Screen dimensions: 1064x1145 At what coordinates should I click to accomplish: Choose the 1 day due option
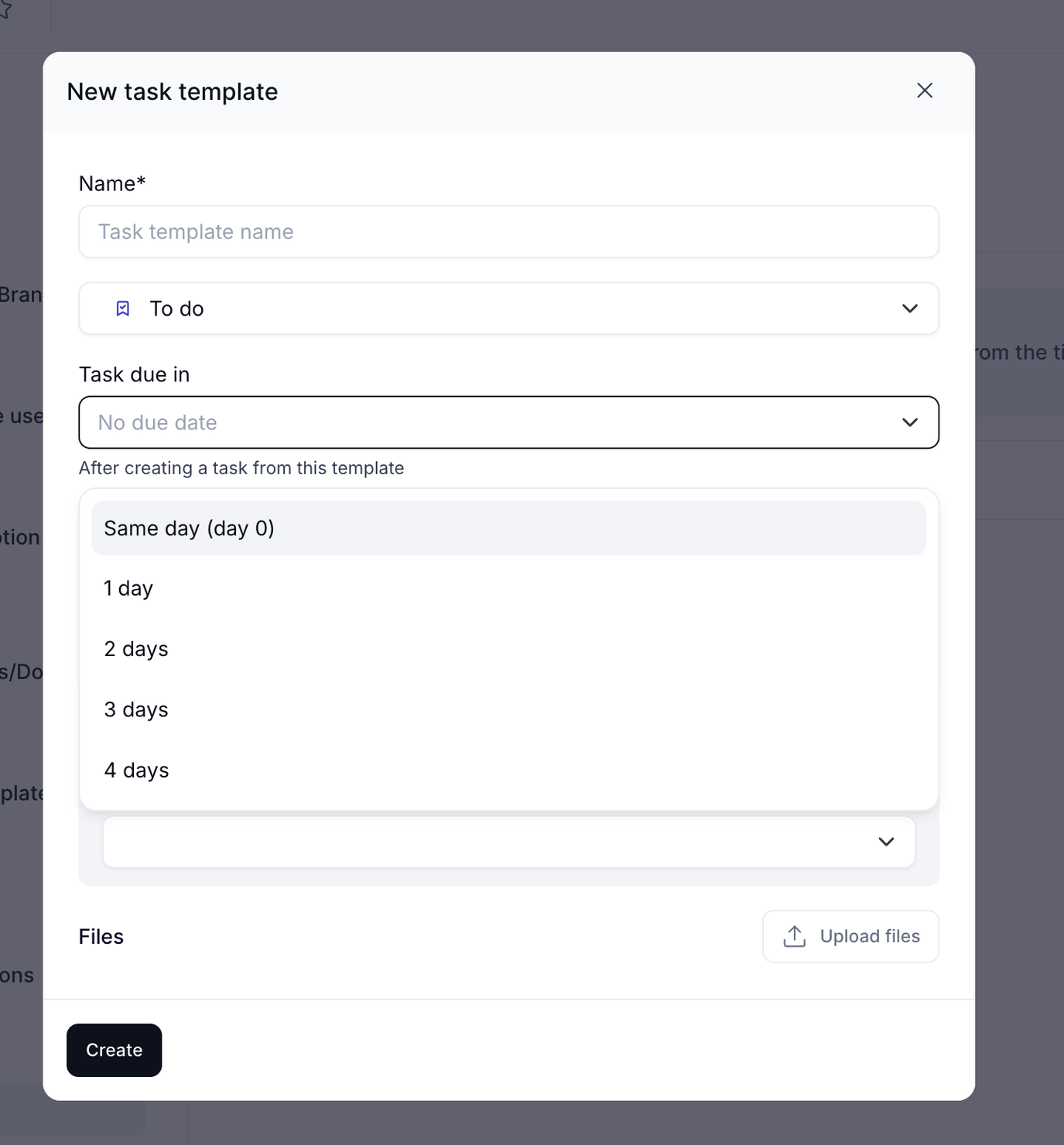508,589
